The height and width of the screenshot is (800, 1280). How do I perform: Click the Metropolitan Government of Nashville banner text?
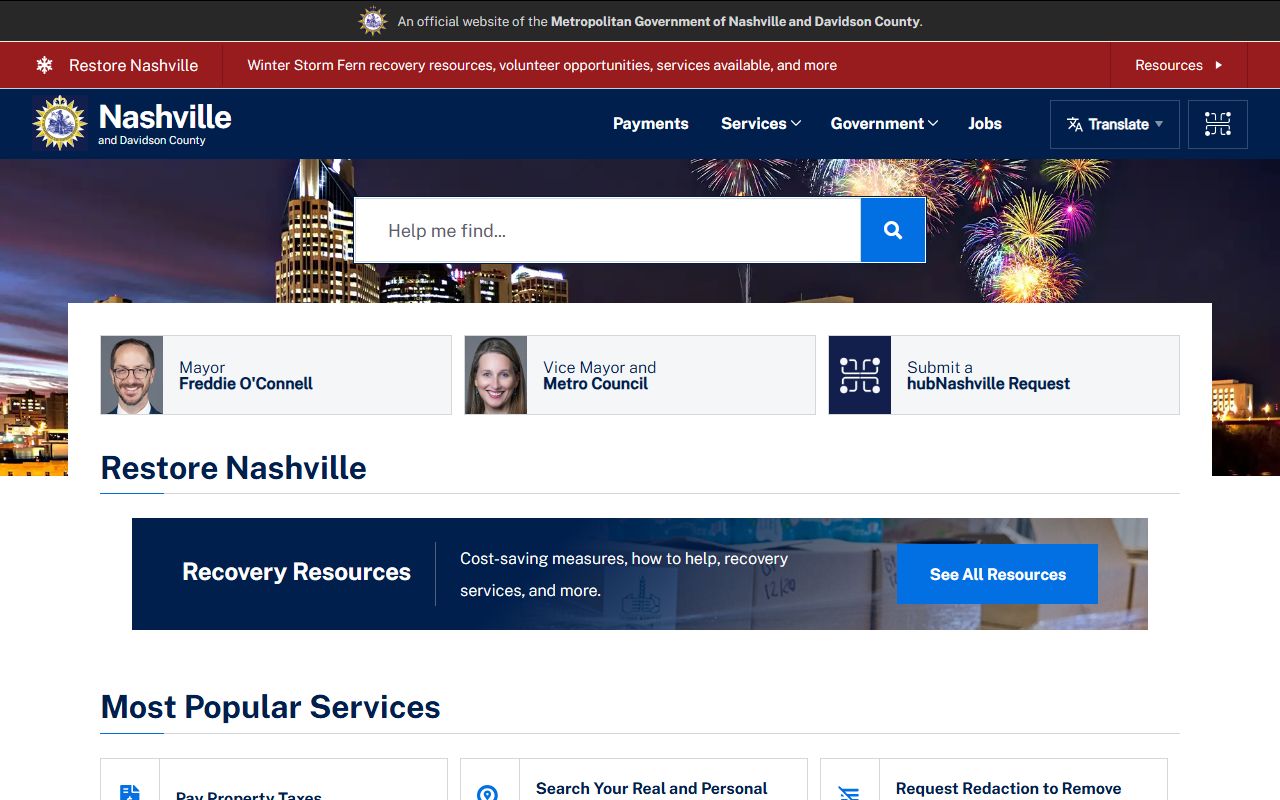[x=736, y=21]
